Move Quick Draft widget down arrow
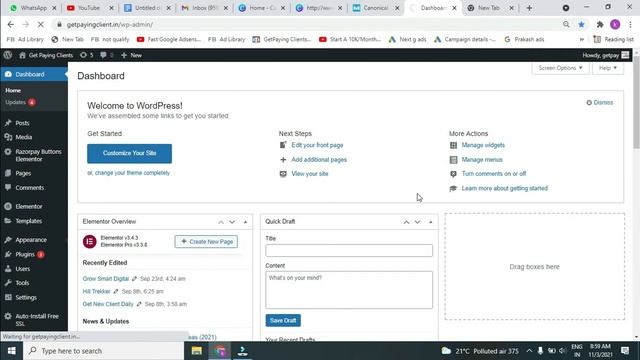Screen dimensions: 640x360 pos(417,222)
